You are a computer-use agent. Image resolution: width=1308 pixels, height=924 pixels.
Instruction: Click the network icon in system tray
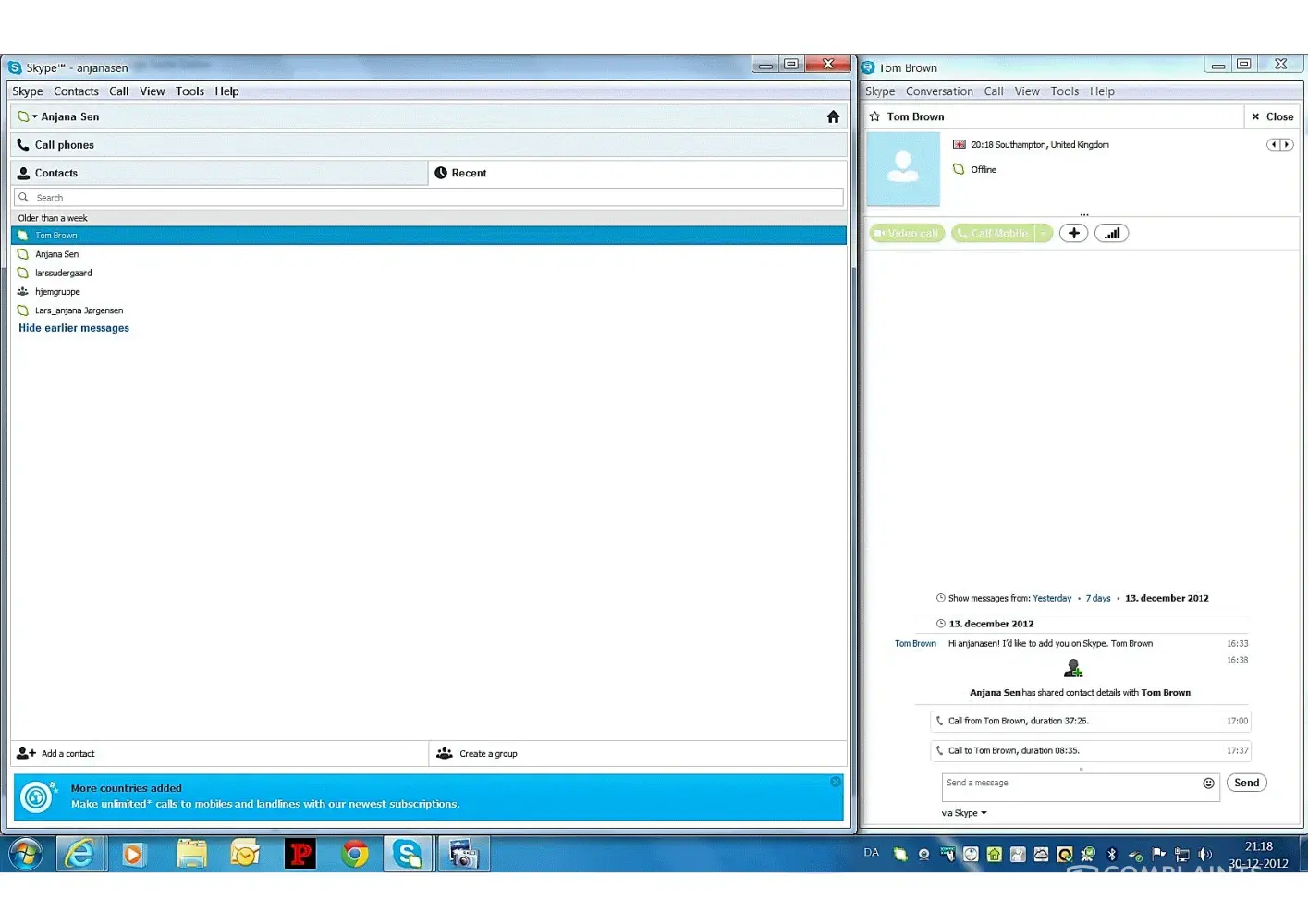pyautogui.click(x=1181, y=855)
